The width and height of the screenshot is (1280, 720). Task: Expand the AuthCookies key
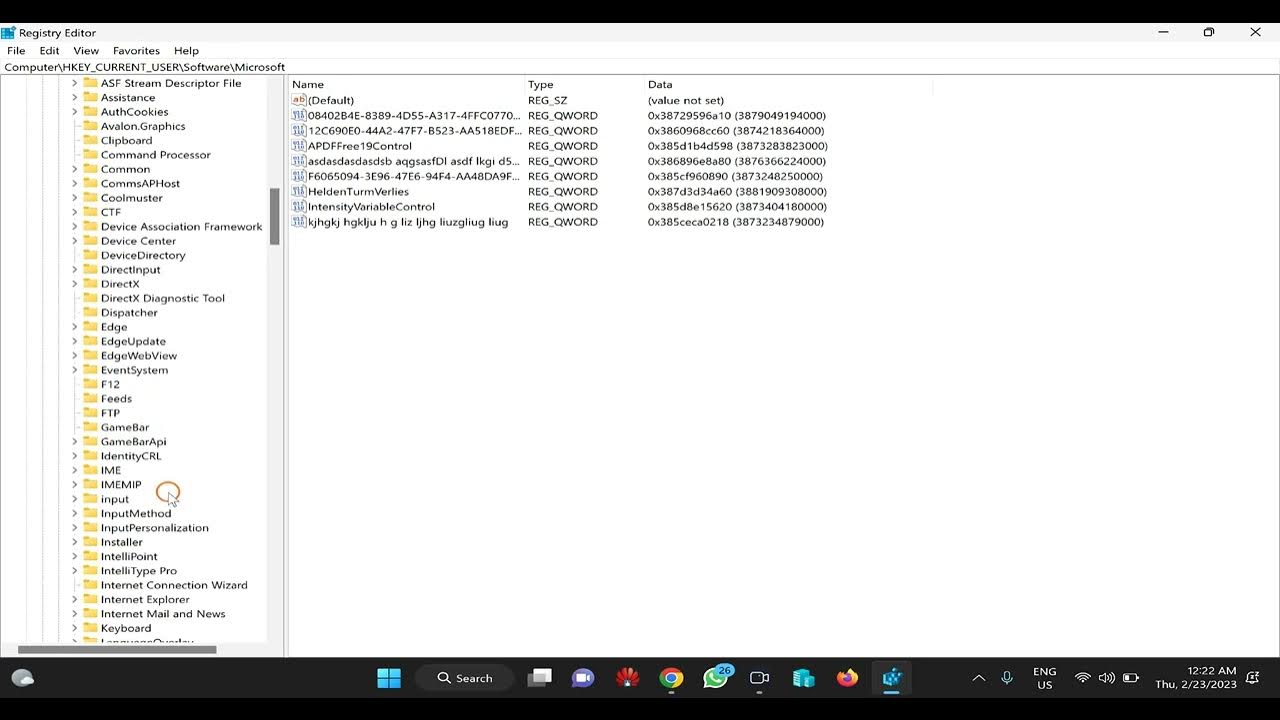(x=74, y=112)
